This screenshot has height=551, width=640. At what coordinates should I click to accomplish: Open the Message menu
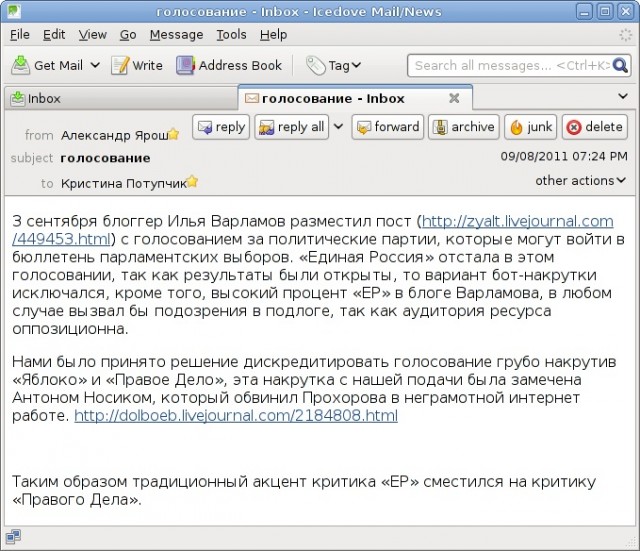coord(176,35)
